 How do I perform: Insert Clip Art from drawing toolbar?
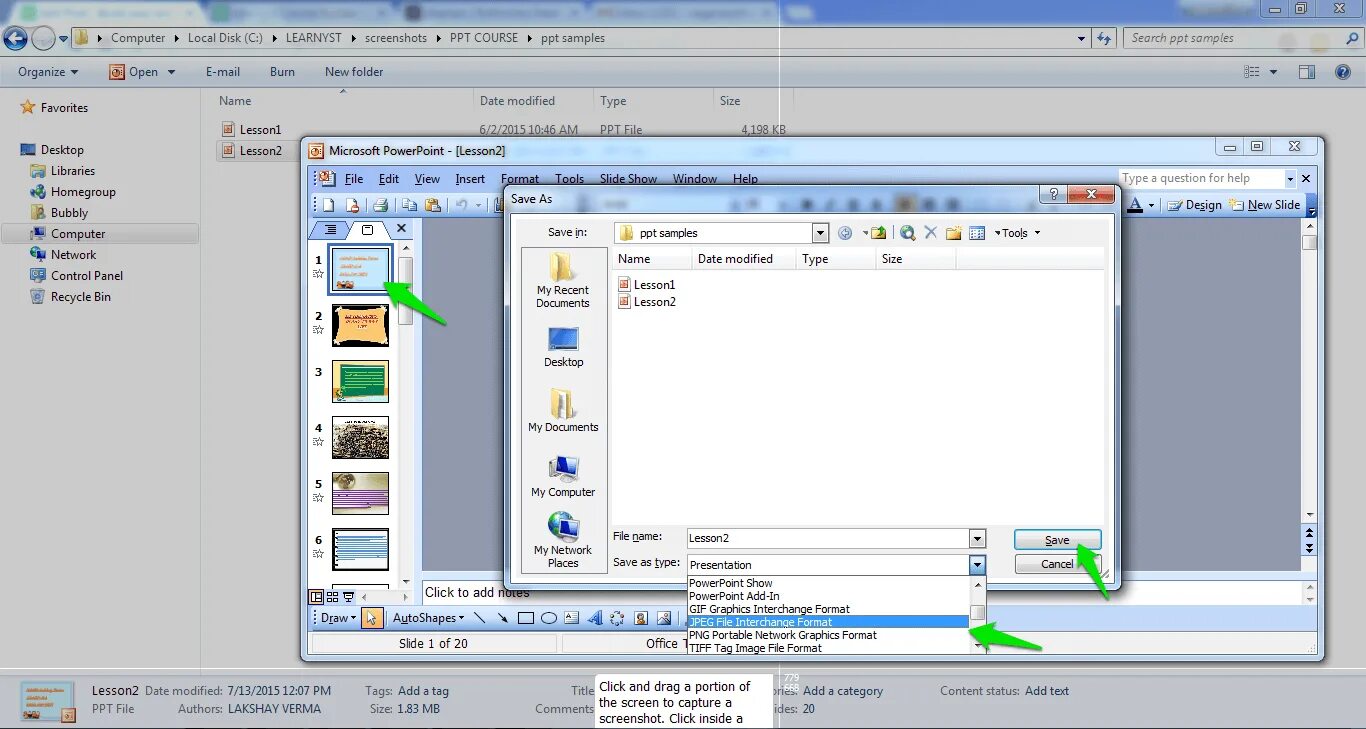[641, 618]
